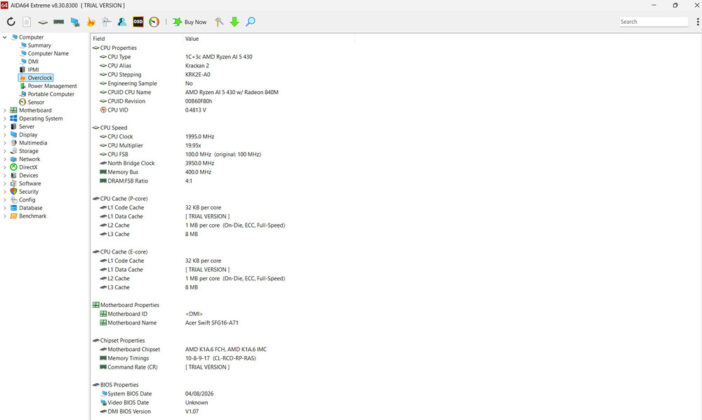Expand the DirectX tree node
Image resolution: width=702 pixels, height=420 pixels.
click(x=5, y=167)
